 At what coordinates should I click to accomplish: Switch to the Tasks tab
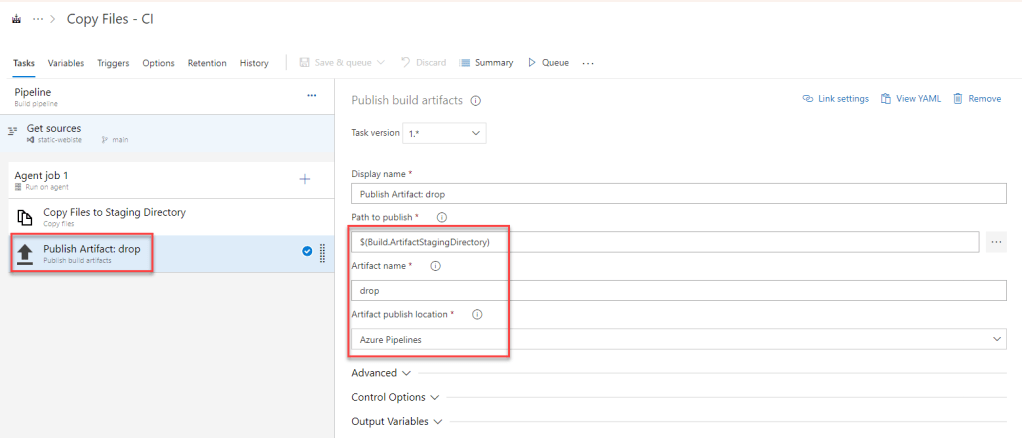[x=23, y=63]
